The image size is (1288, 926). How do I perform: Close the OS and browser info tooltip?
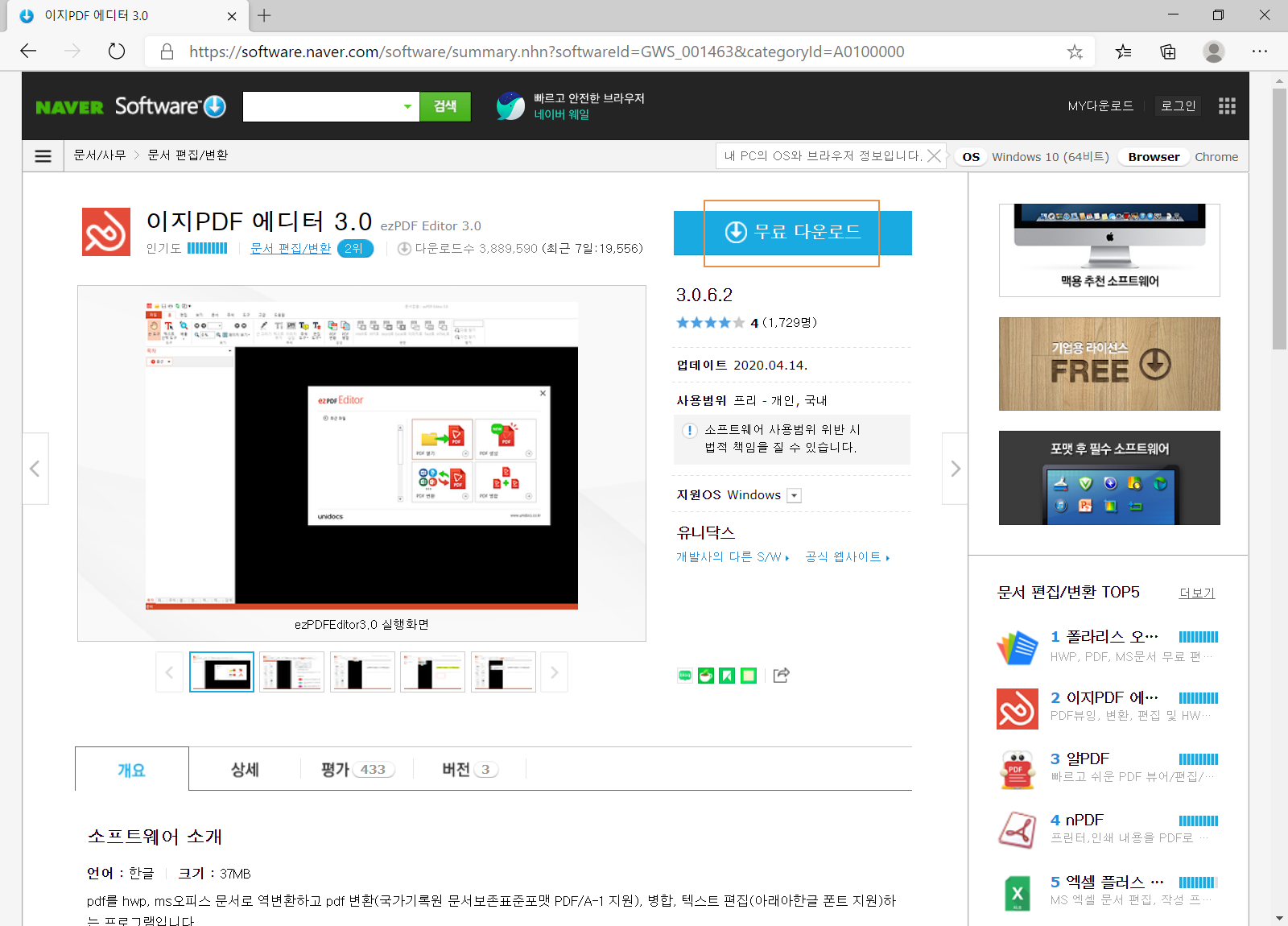click(934, 155)
